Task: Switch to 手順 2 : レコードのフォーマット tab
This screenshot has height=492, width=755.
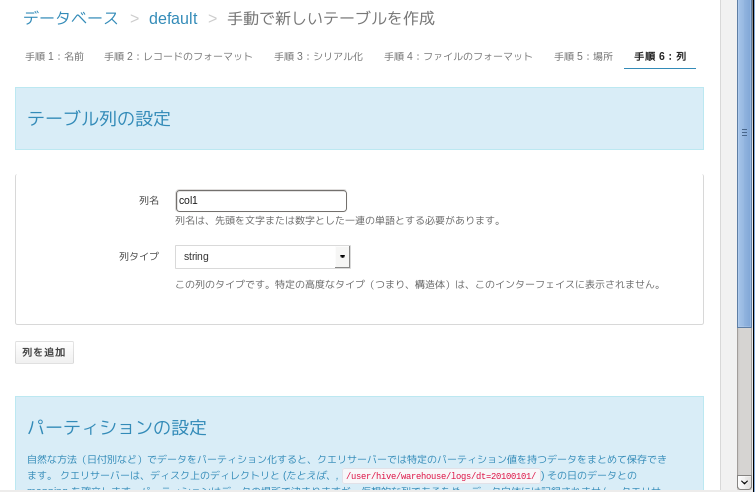Action: 178,57
